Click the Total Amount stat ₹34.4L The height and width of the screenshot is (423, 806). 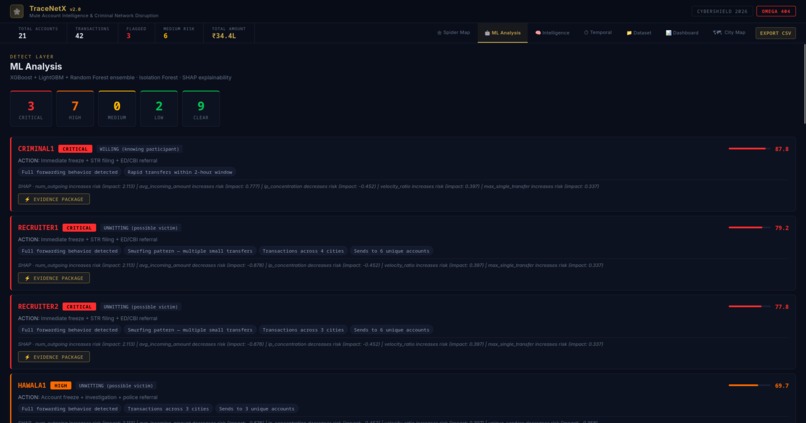point(229,33)
